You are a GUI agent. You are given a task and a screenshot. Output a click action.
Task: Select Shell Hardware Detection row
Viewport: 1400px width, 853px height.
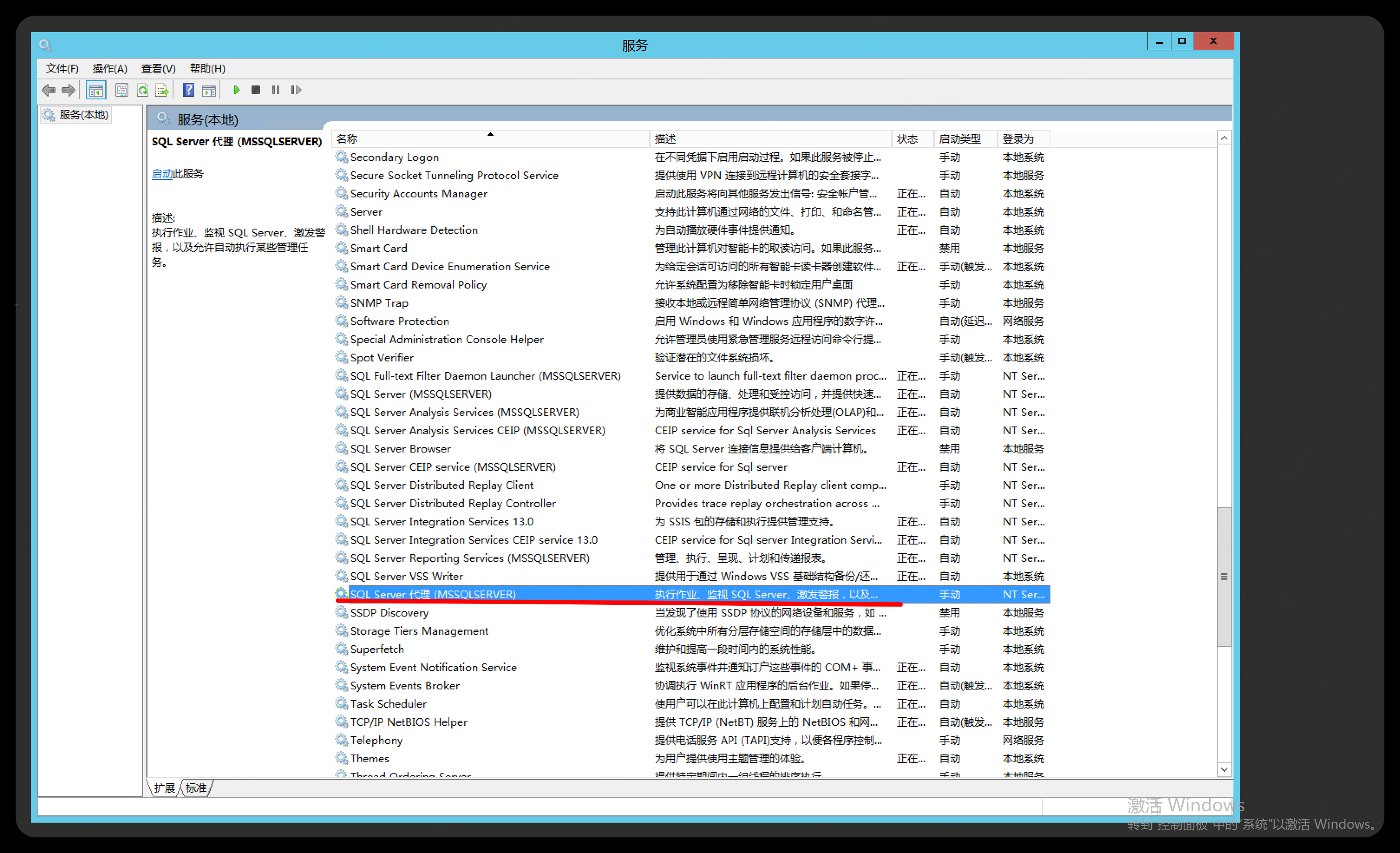(691, 230)
